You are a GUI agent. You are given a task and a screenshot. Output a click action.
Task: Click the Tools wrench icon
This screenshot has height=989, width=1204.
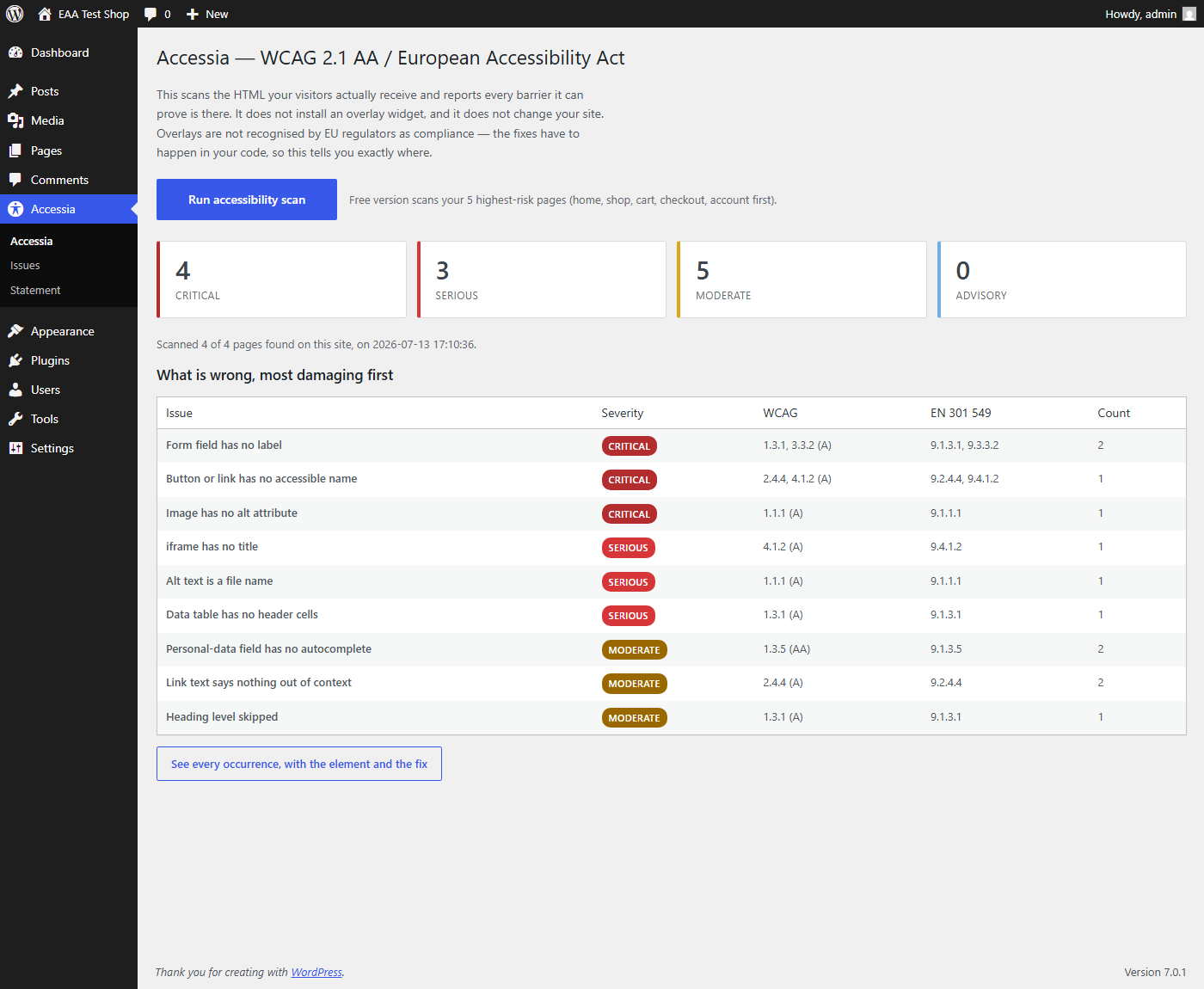pyautogui.click(x=15, y=419)
